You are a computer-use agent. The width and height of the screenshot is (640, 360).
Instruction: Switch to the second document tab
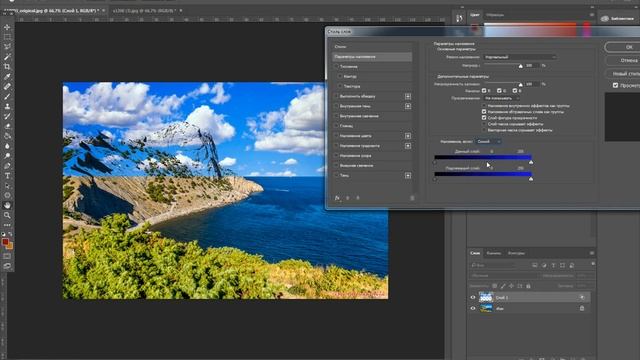pos(147,11)
